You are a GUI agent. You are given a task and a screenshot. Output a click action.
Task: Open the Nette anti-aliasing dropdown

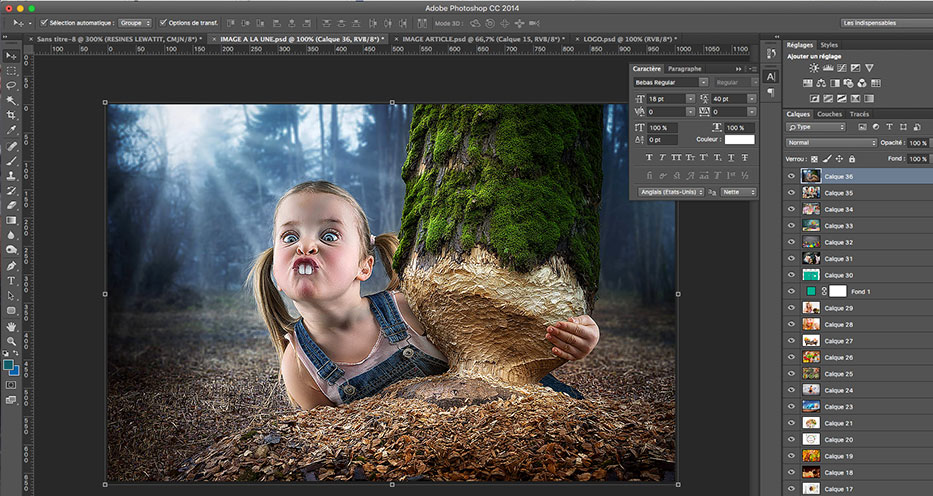(738, 192)
